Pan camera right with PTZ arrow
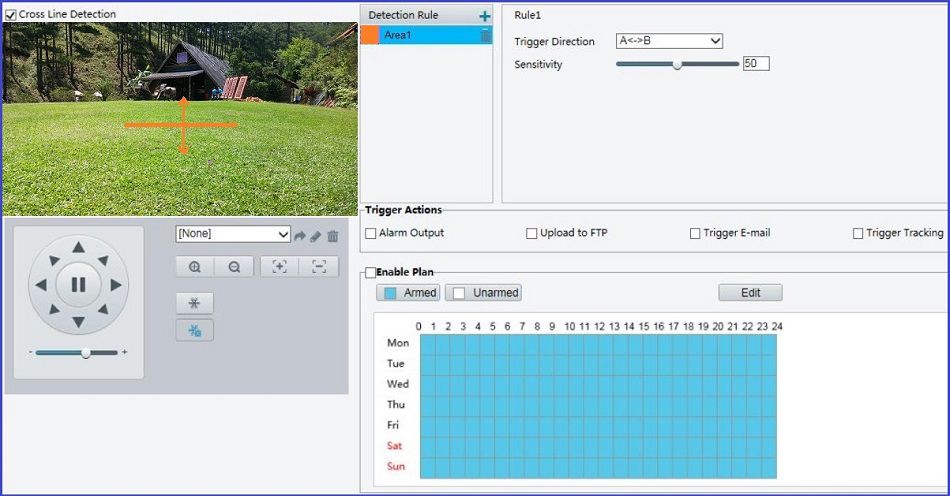950x496 pixels. [116, 285]
